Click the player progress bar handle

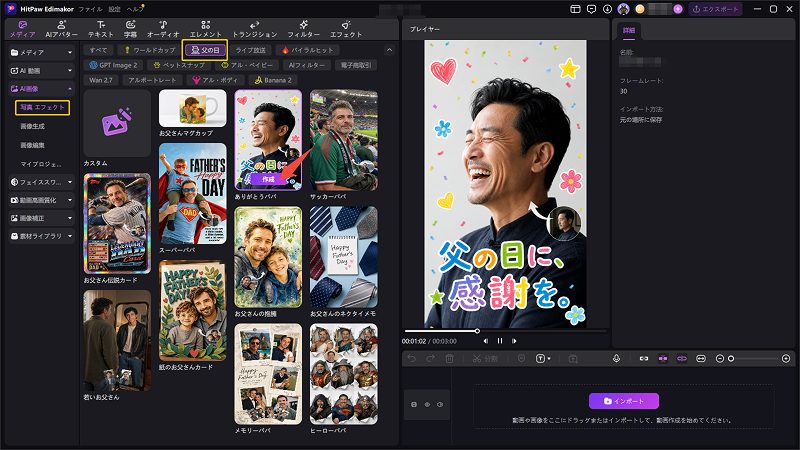[x=478, y=331]
